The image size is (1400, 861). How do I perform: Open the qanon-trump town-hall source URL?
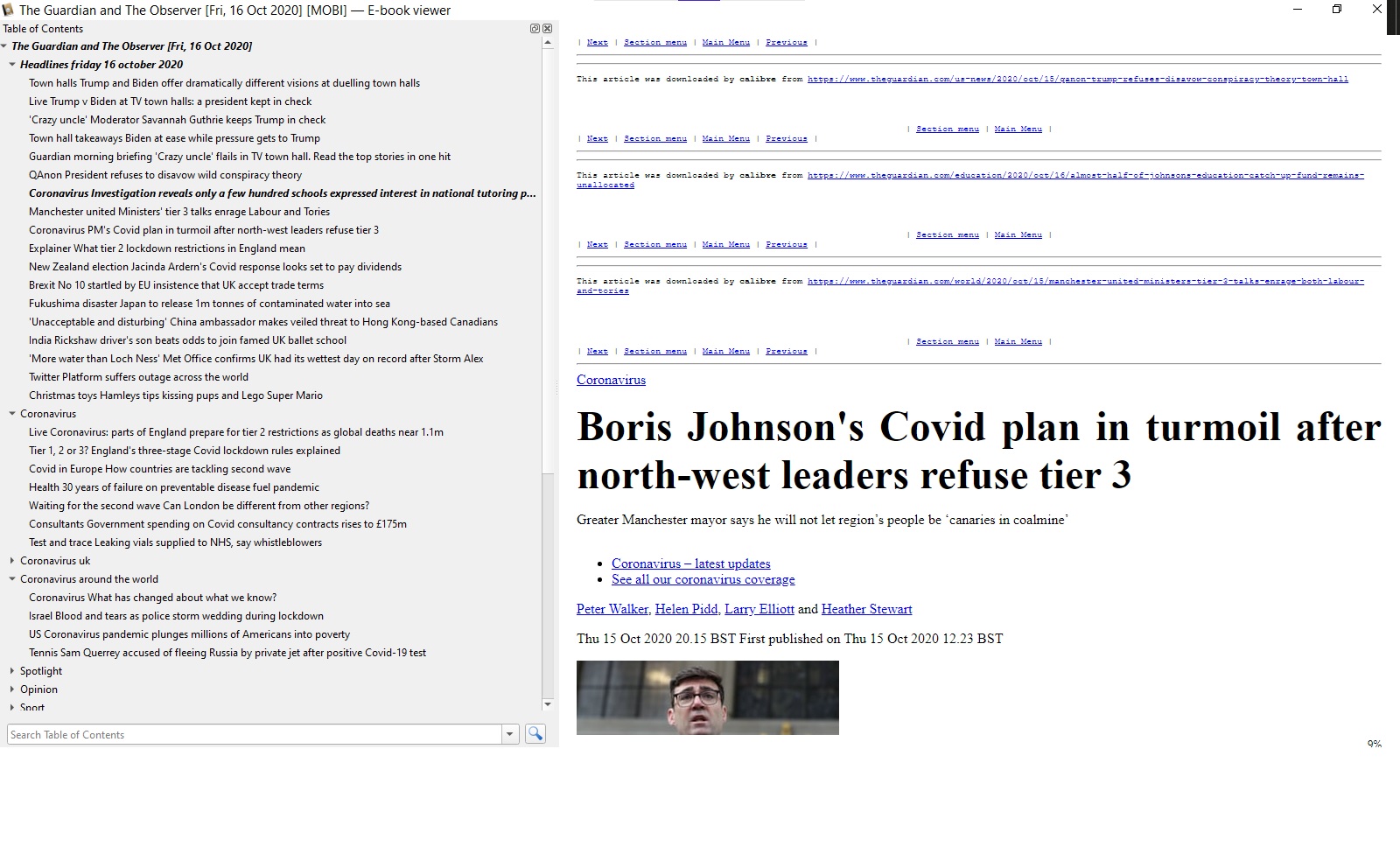point(1077,79)
